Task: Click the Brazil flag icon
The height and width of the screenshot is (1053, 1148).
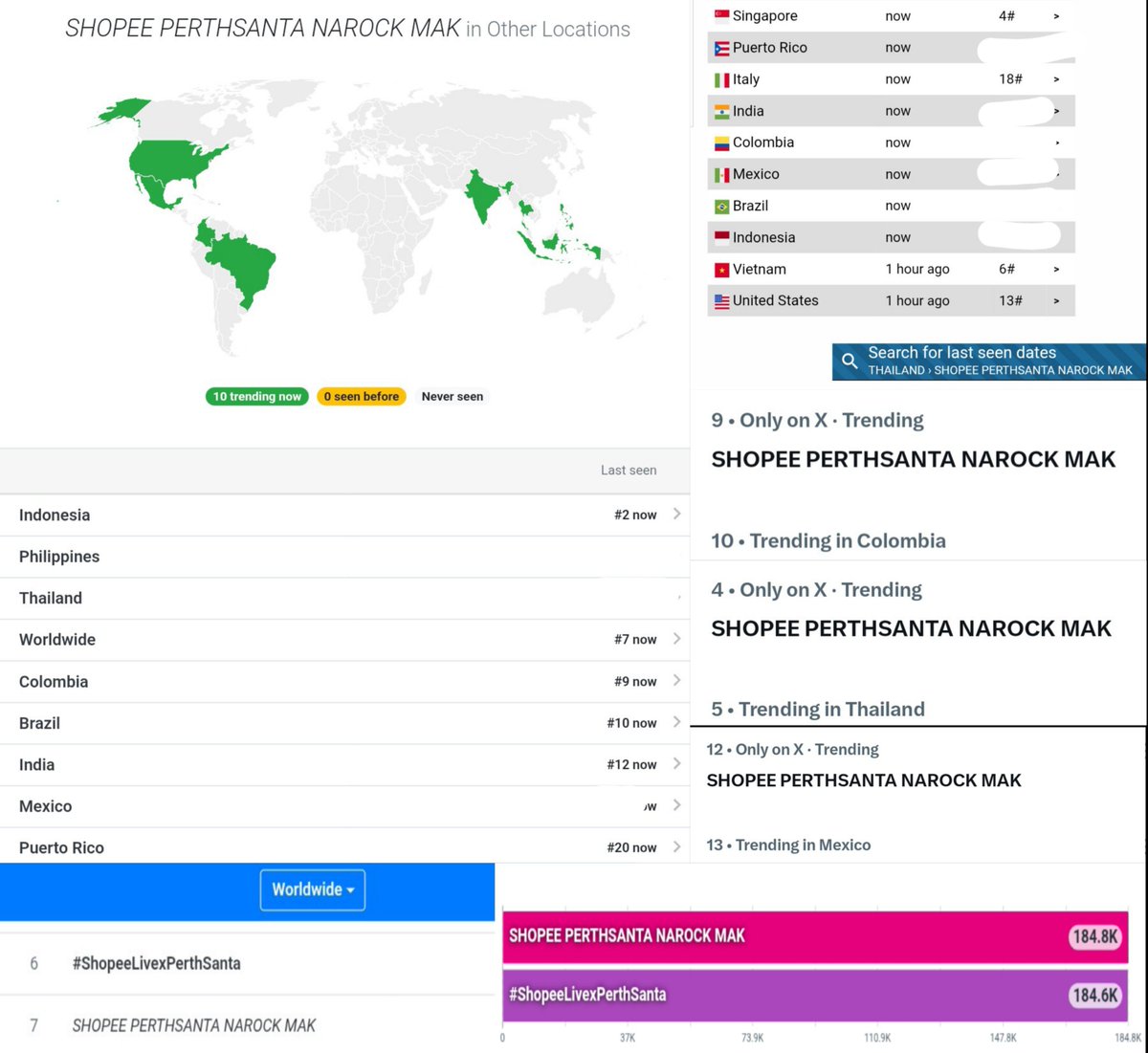Action: point(722,207)
